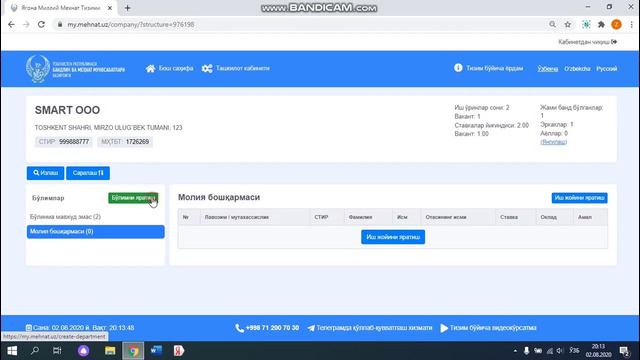The width and height of the screenshot is (640, 360).
Task: Open the Chrome profile avatar
Action: point(616,24)
